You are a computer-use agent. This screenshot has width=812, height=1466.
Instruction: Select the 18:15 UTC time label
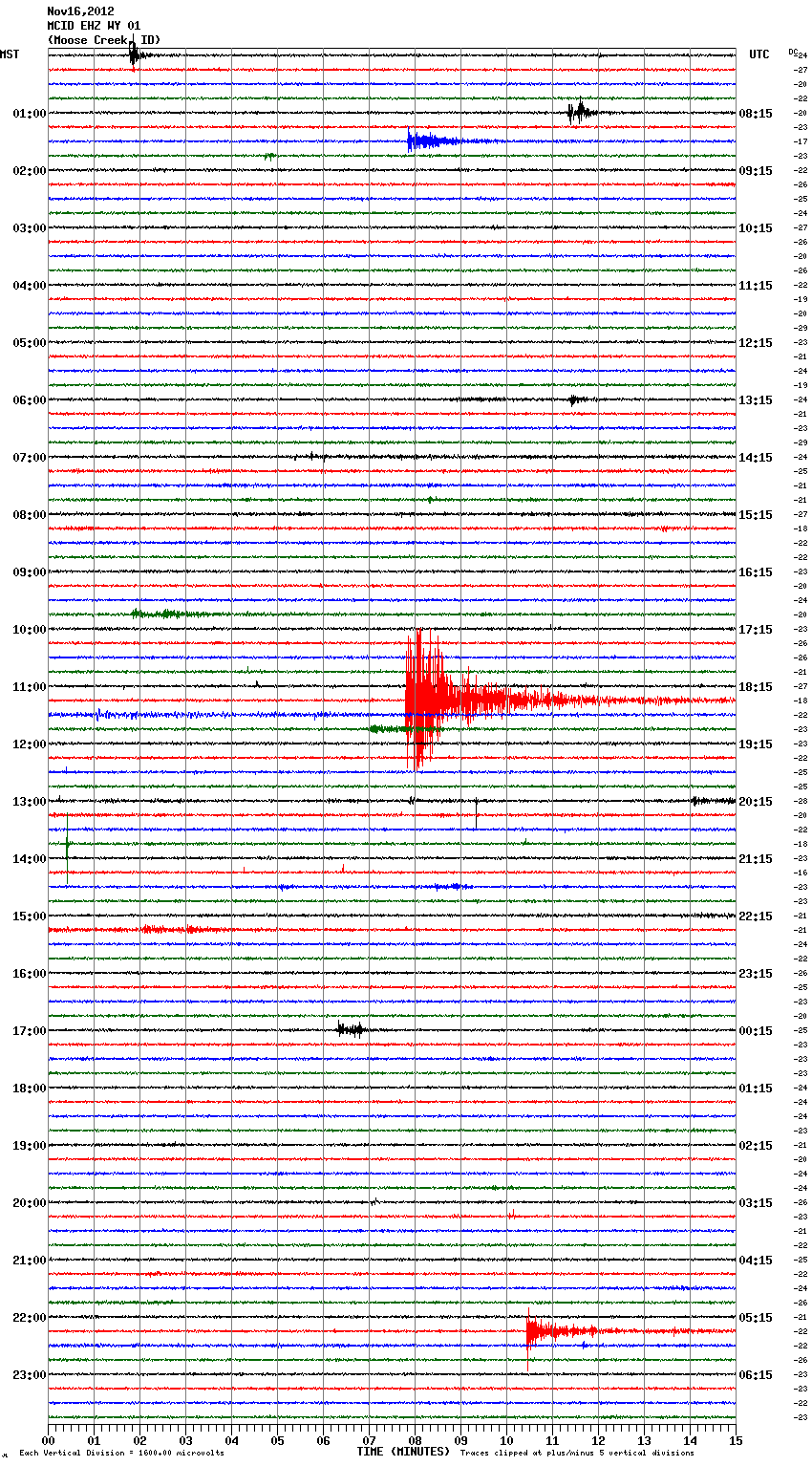pyautogui.click(x=756, y=687)
